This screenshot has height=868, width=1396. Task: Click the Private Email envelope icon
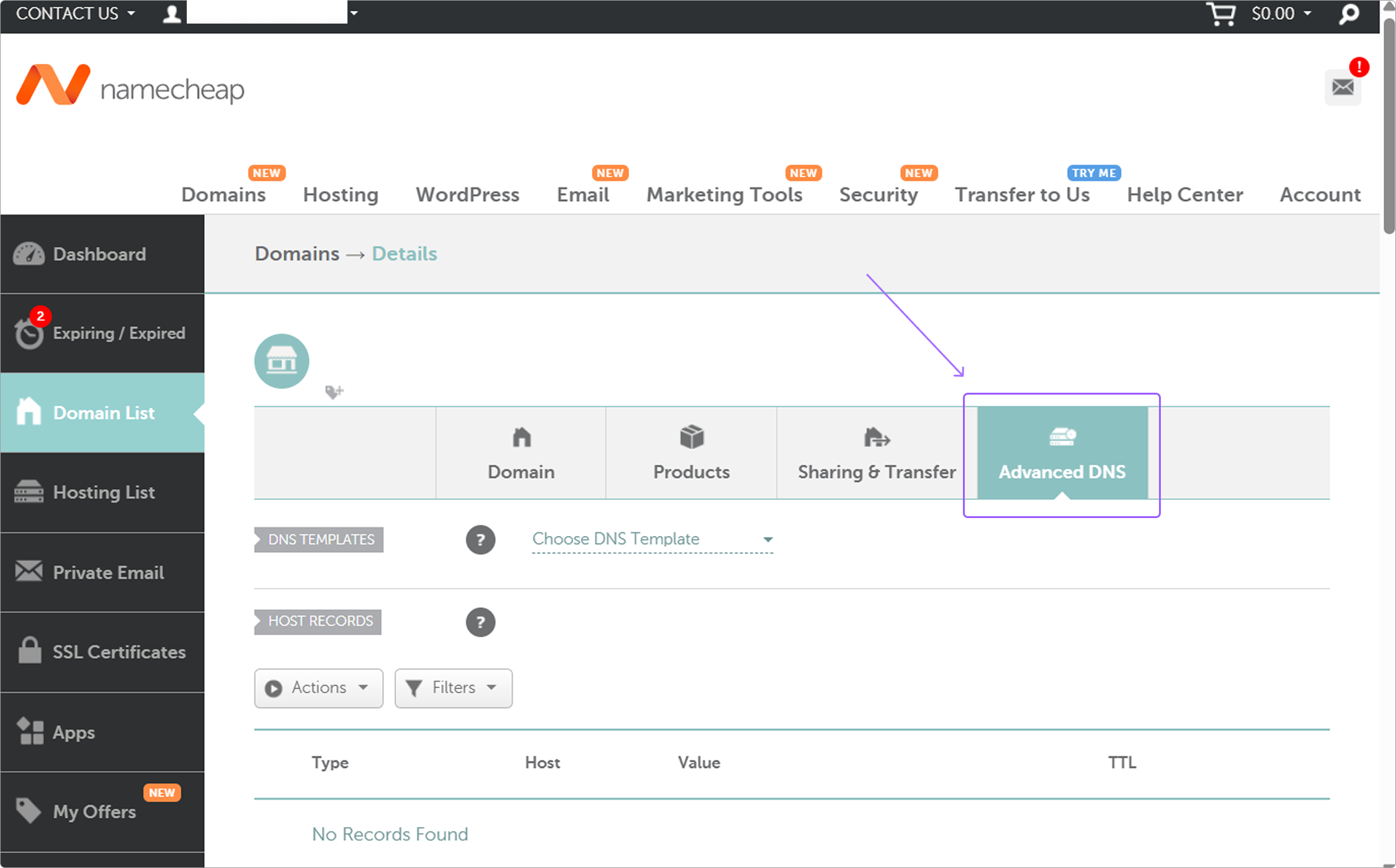(x=29, y=571)
